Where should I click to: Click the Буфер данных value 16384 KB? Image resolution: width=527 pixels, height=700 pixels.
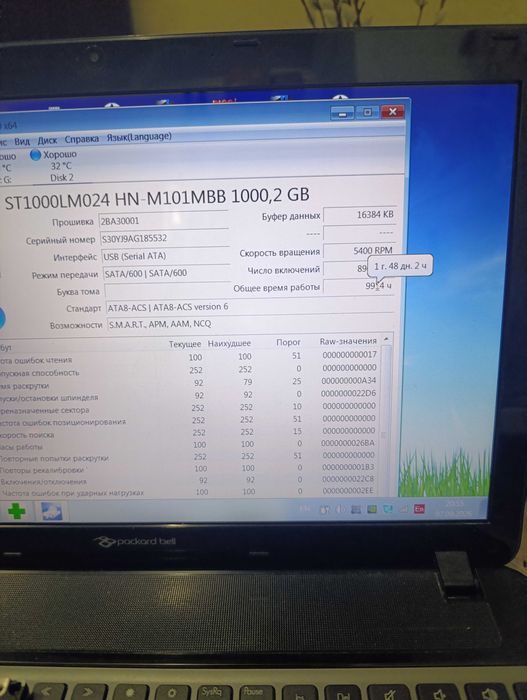point(359,215)
